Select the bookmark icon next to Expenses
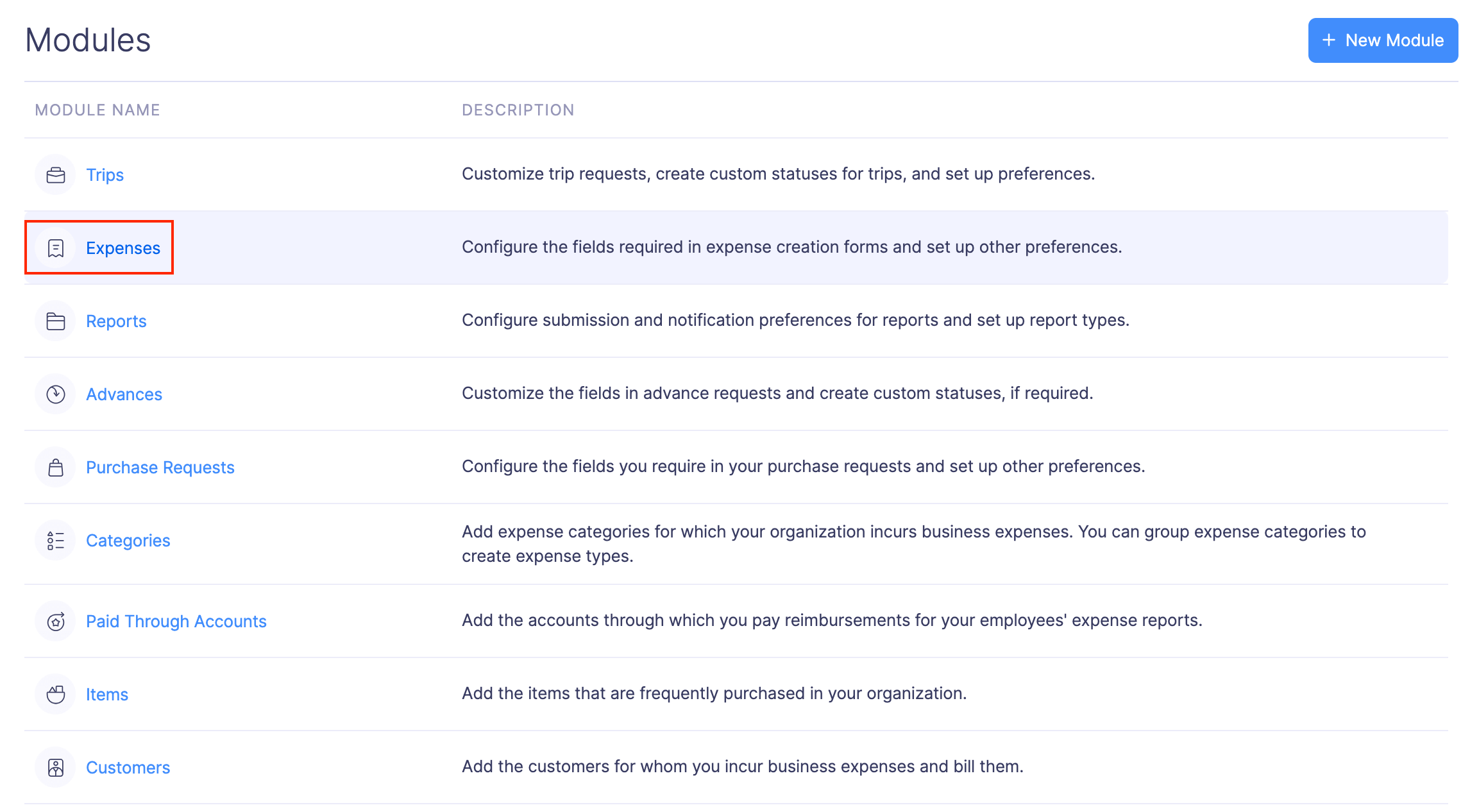This screenshot has width=1479, height=812. tap(55, 248)
